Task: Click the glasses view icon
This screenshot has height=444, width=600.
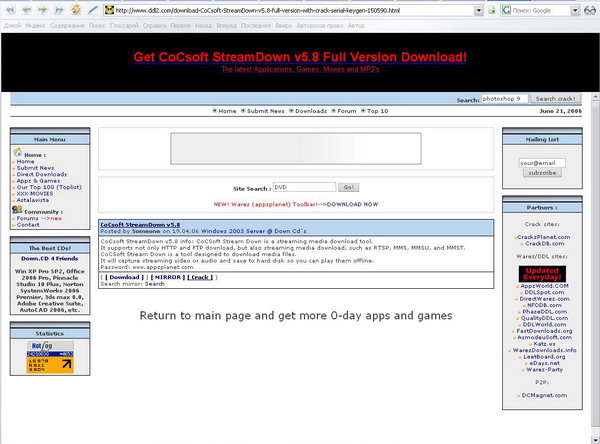Action: point(590,11)
